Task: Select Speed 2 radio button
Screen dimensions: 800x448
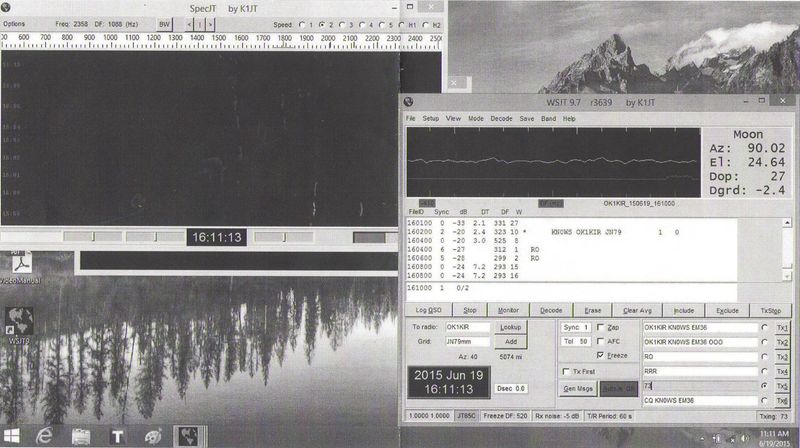Action: (322, 24)
